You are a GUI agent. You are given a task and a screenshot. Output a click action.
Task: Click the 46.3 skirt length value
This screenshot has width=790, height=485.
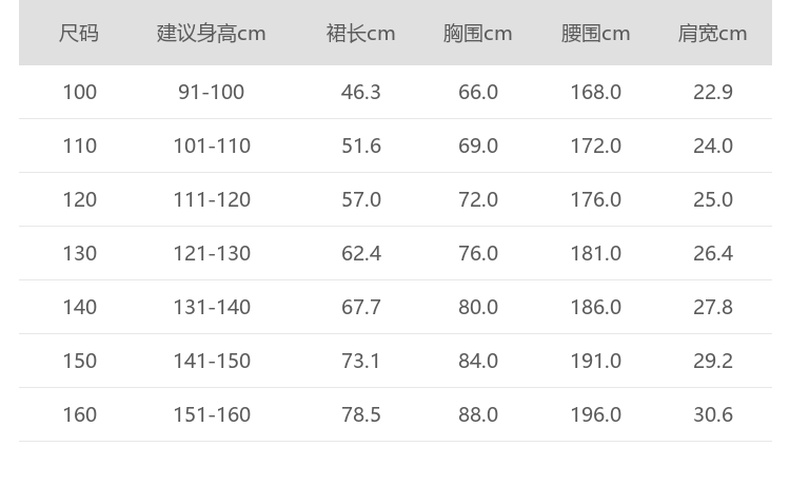coord(361,92)
